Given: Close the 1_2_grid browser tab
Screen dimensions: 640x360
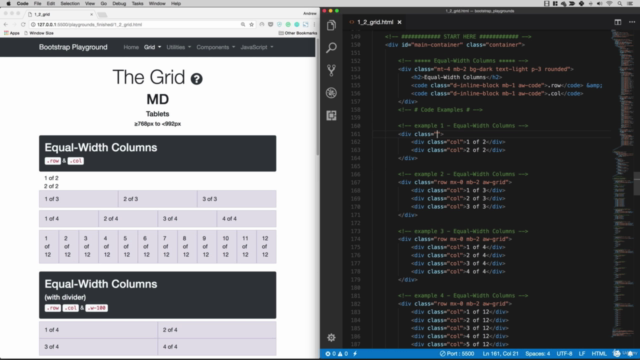Looking at the screenshot, I should [x=91, y=14].
